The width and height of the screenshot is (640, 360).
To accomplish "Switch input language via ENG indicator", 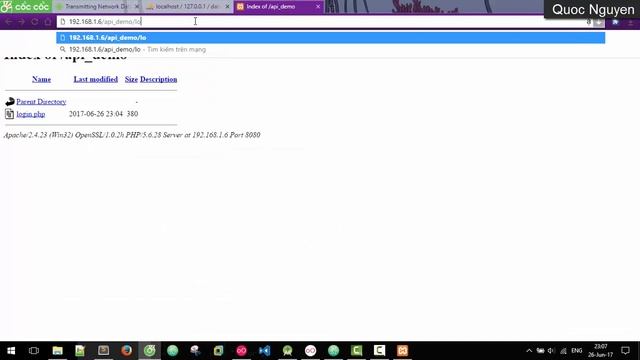I will tap(577, 351).
